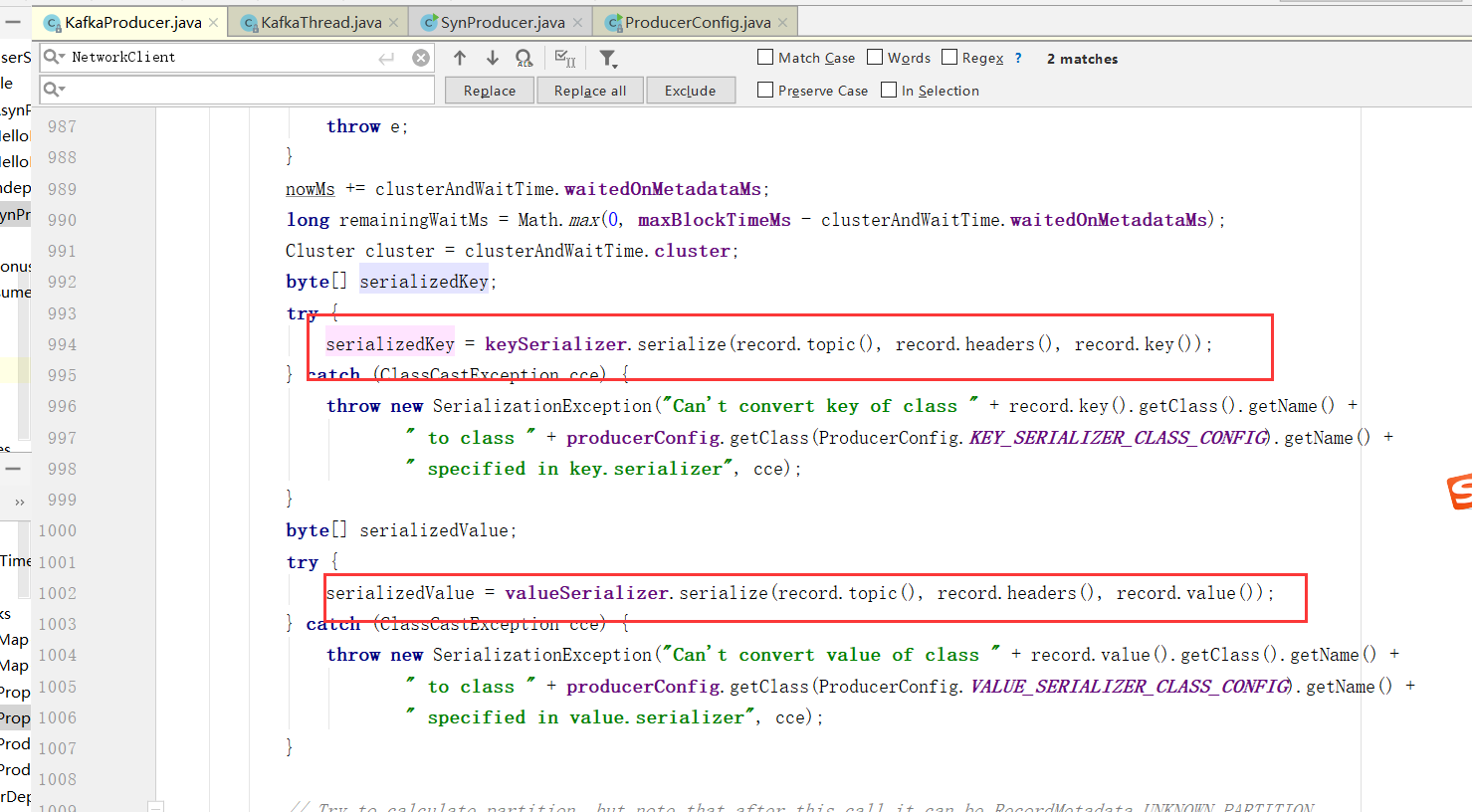This screenshot has height=812, width=1472.
Task: Enable the In Selection checkbox
Action: [x=889, y=90]
